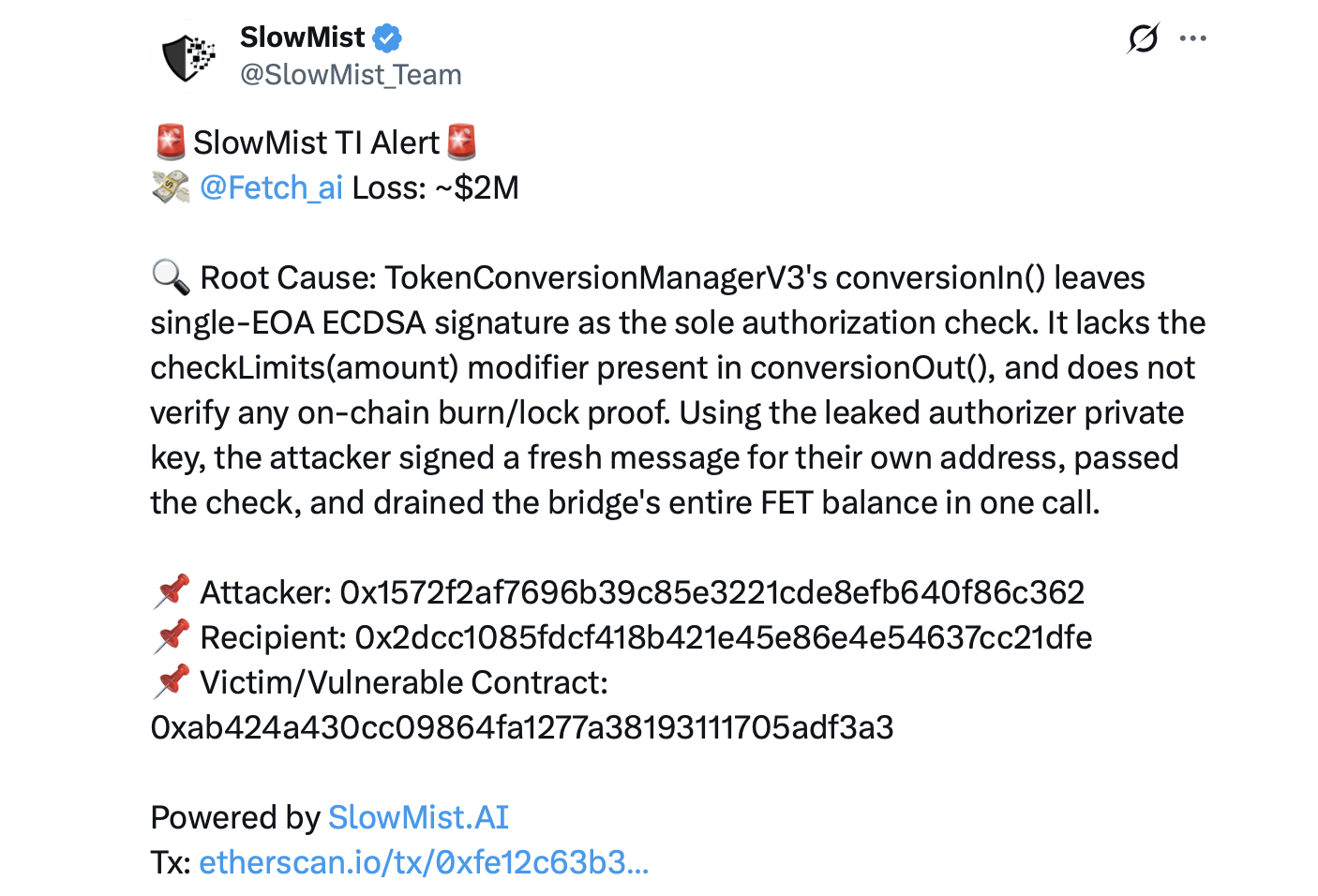Click the pushpin emoji beside Recipient

pos(171,637)
